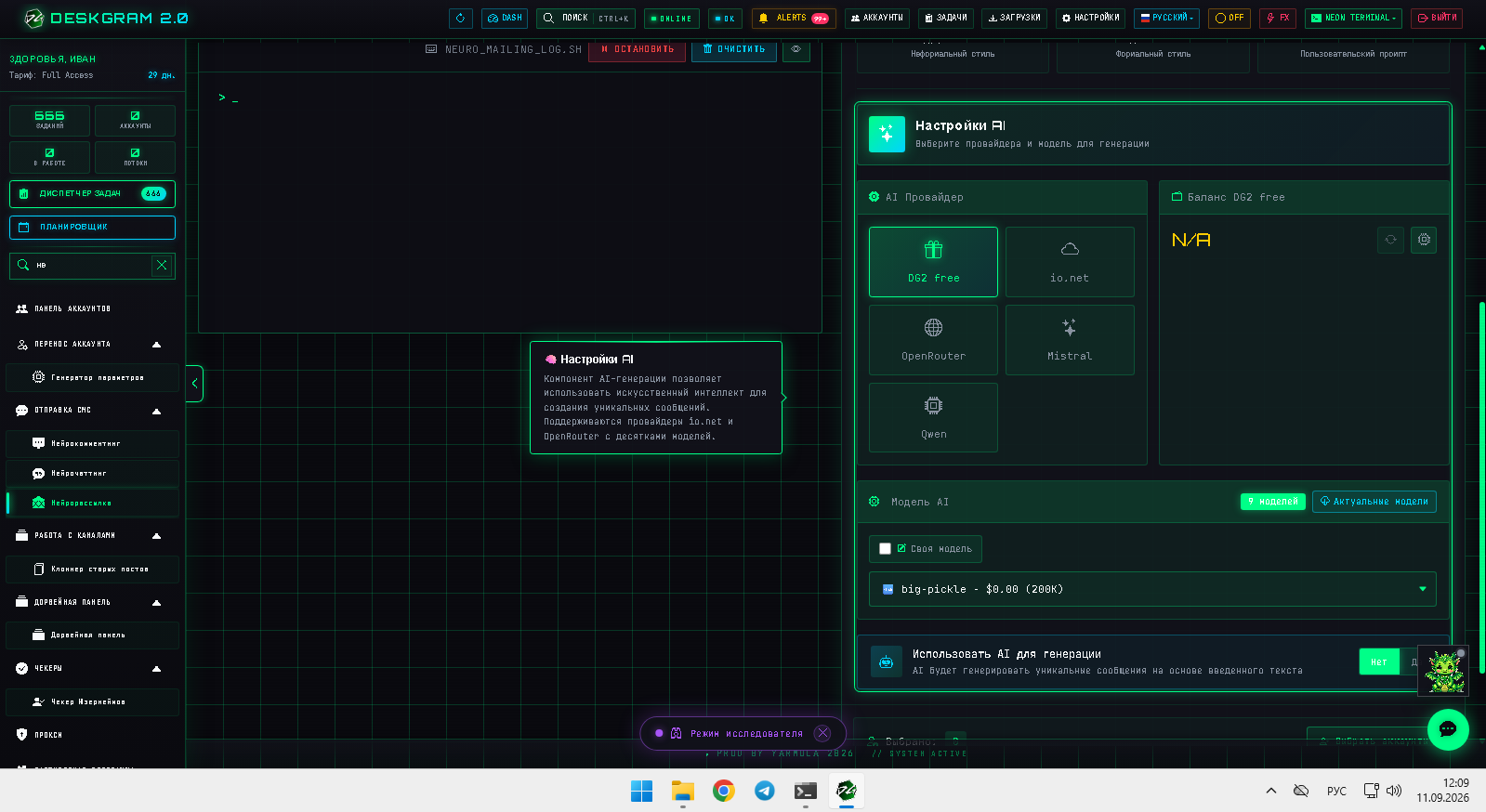
Task: Collapse the Работа с каналами section
Action: click(156, 536)
